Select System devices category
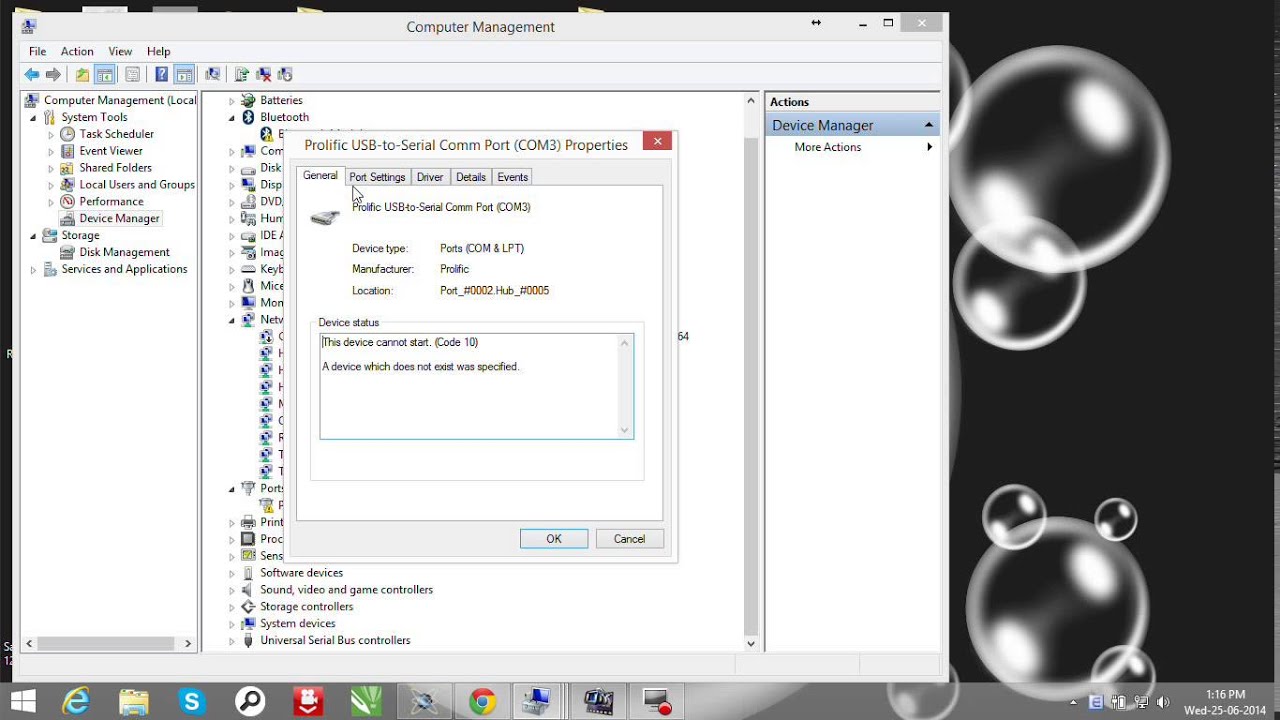 pyautogui.click(x=297, y=624)
